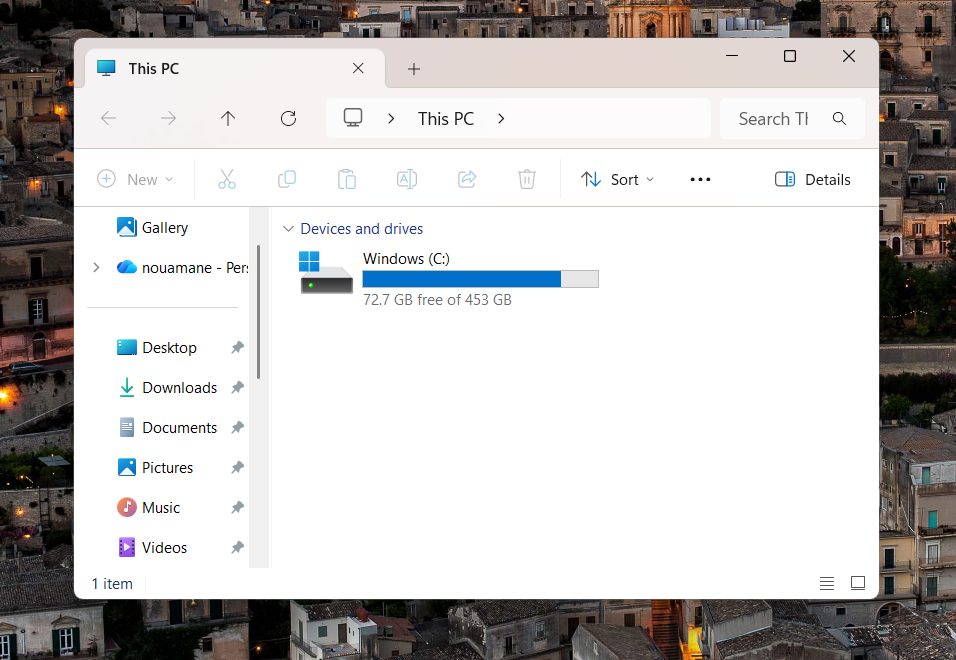This screenshot has height=660, width=956.
Task: Switch to large thumbnails view layout
Action: pos(858,583)
